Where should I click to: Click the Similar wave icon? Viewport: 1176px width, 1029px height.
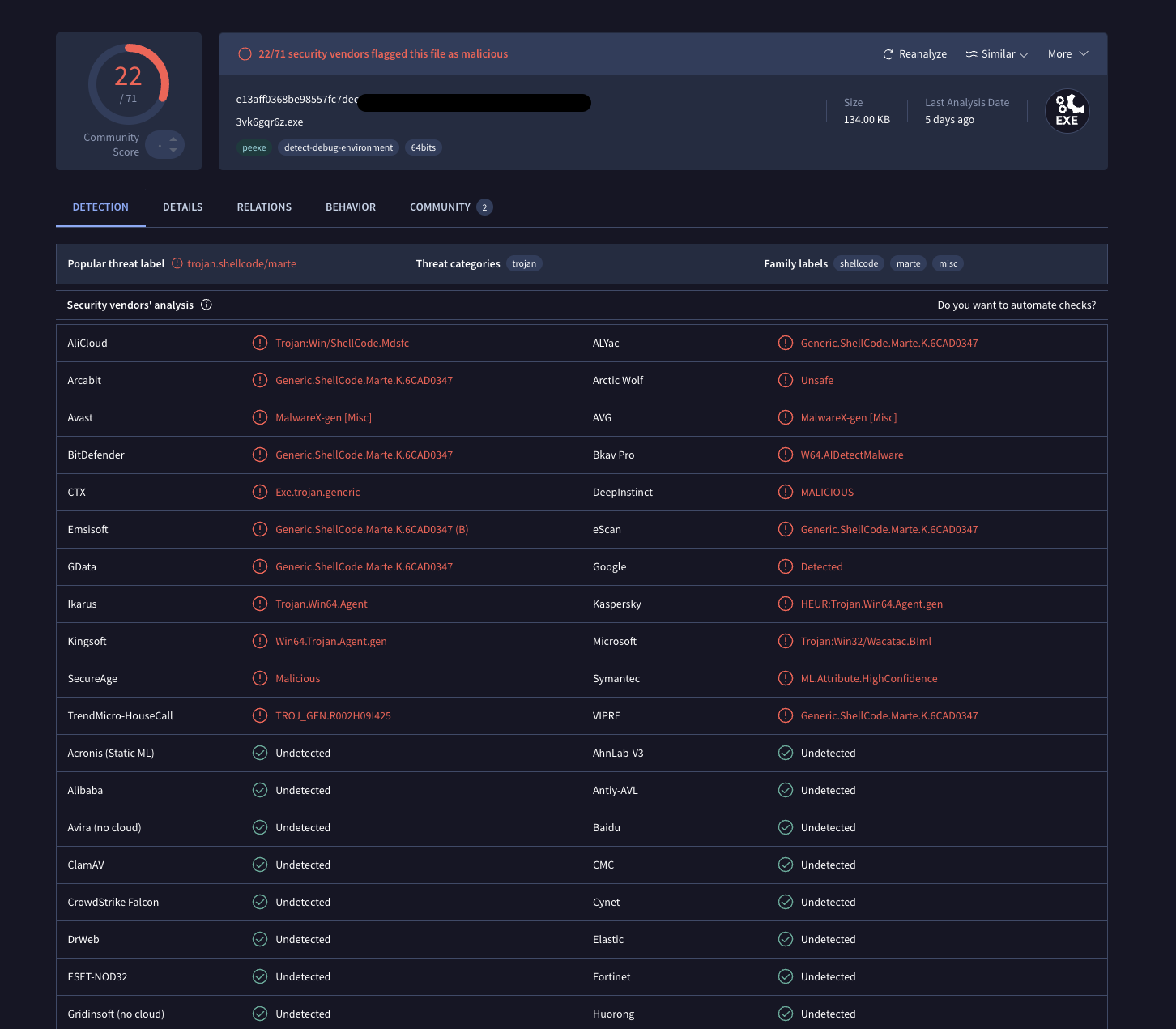[x=971, y=54]
